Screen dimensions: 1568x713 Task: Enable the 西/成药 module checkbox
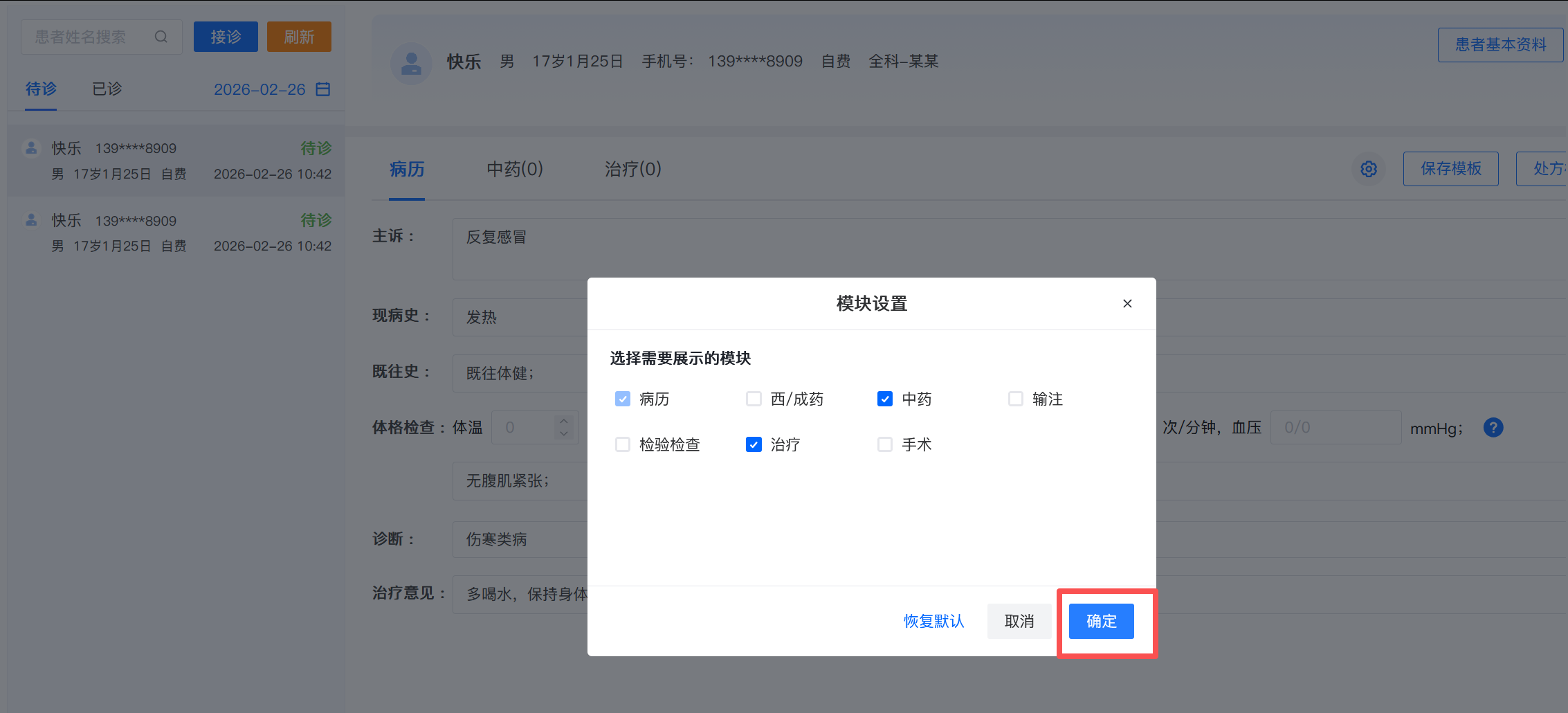(754, 399)
